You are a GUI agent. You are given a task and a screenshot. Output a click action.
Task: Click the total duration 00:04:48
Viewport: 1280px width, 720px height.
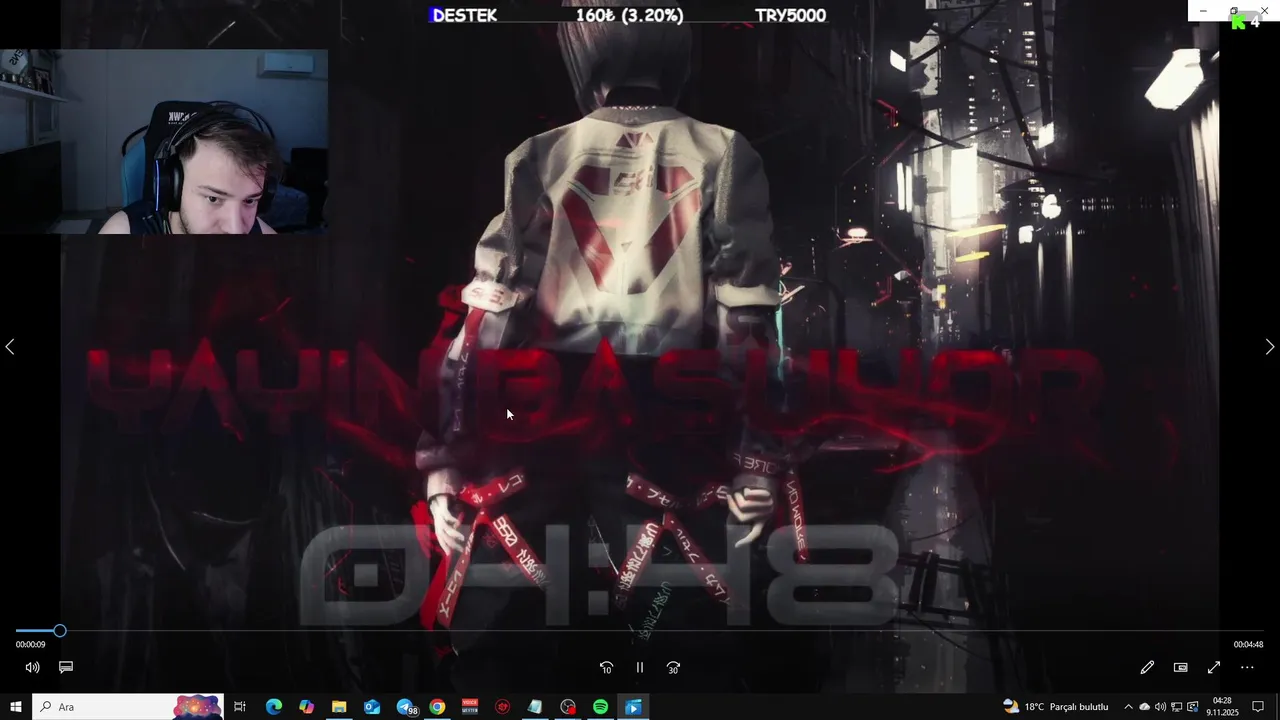pyautogui.click(x=1248, y=645)
